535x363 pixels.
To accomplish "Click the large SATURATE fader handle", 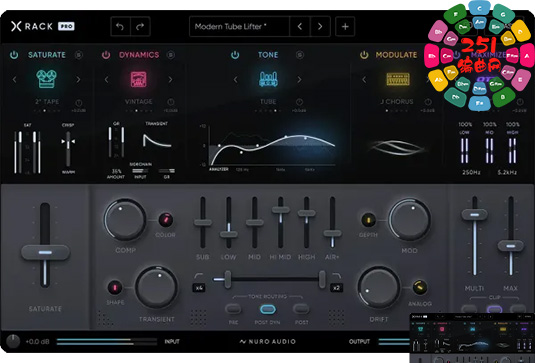I will [x=45, y=252].
